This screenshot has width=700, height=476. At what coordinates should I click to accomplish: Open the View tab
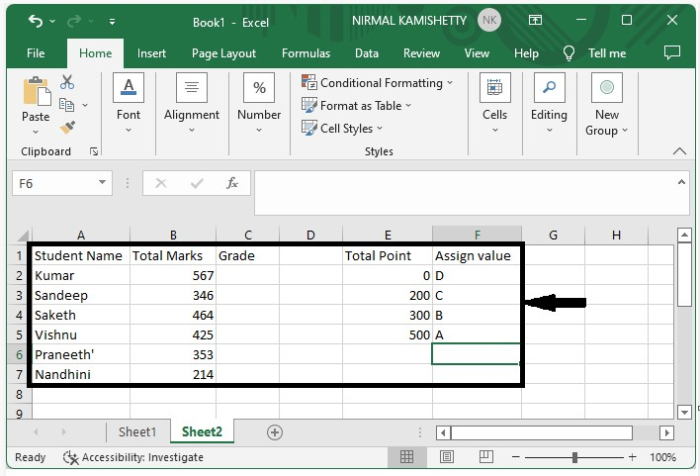point(477,54)
